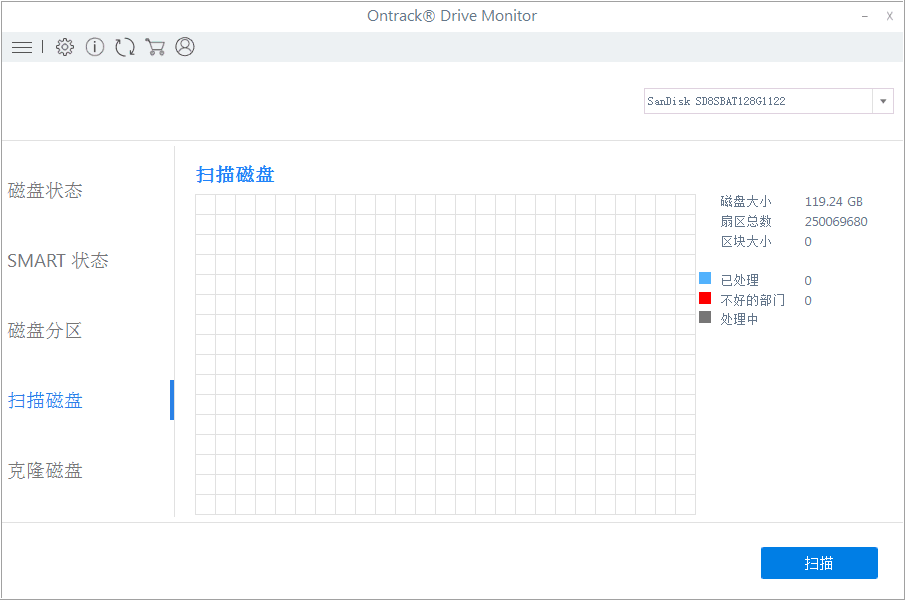Screen dimensions: 905x600
Task: Click the refresh update icon
Action: click(x=125, y=47)
